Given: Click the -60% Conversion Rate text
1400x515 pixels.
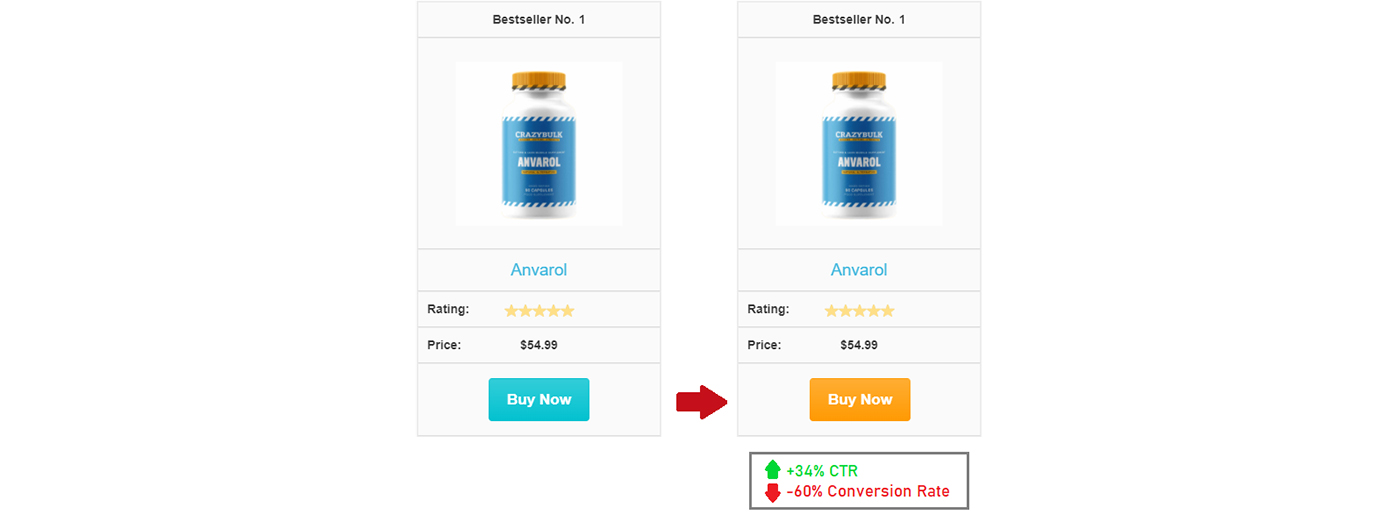Looking at the screenshot, I should coord(868,492).
